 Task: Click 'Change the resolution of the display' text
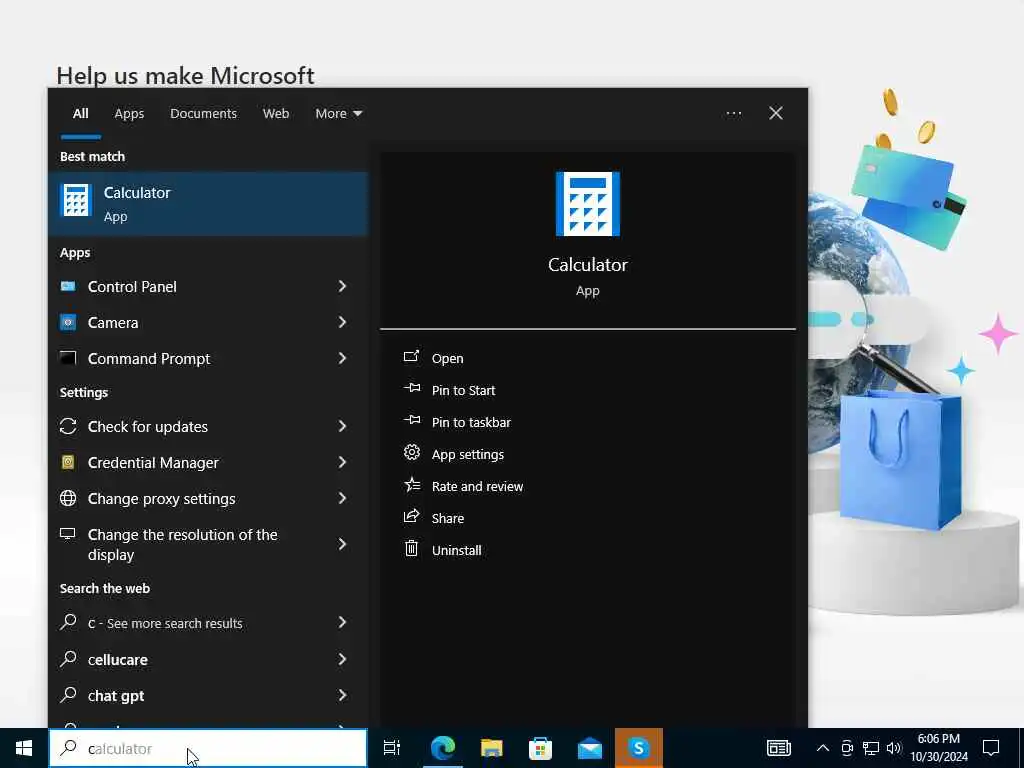coord(182,544)
